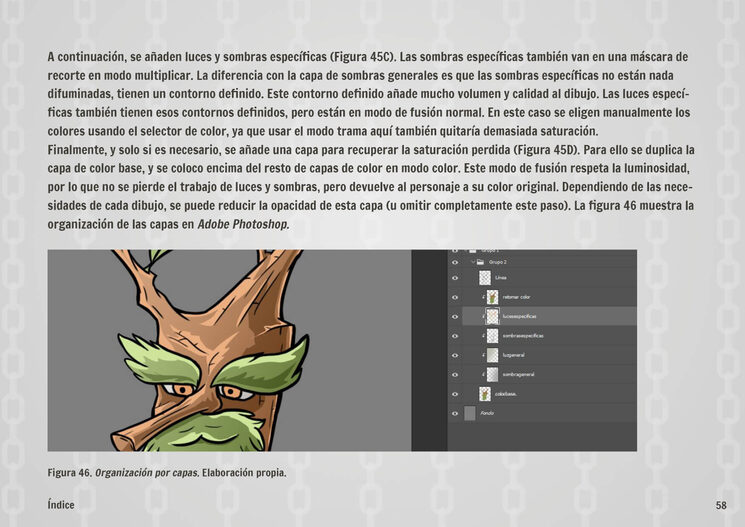Click the Grupo 2 folder icon

click(x=479, y=264)
